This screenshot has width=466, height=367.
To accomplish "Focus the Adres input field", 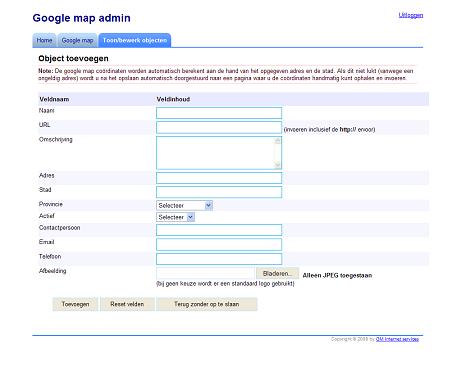I will pos(219,178).
